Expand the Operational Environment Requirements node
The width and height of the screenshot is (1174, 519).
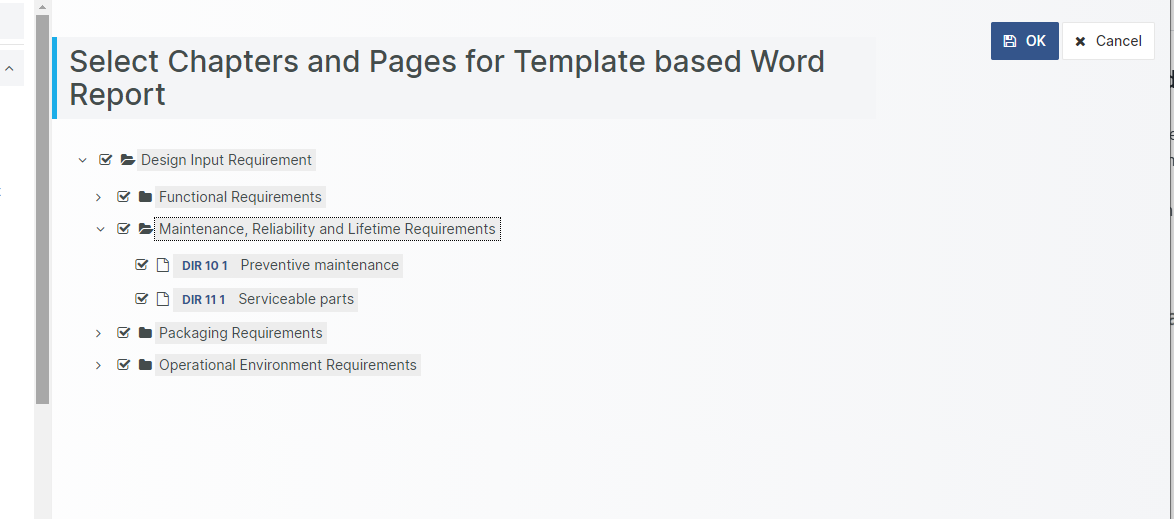[x=99, y=365]
